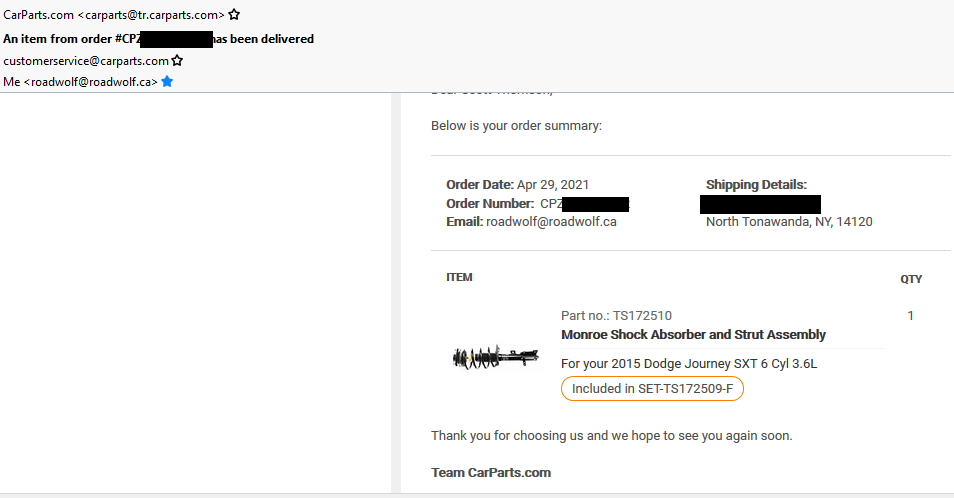
Task: Click the email subject line
Action: pos(159,39)
